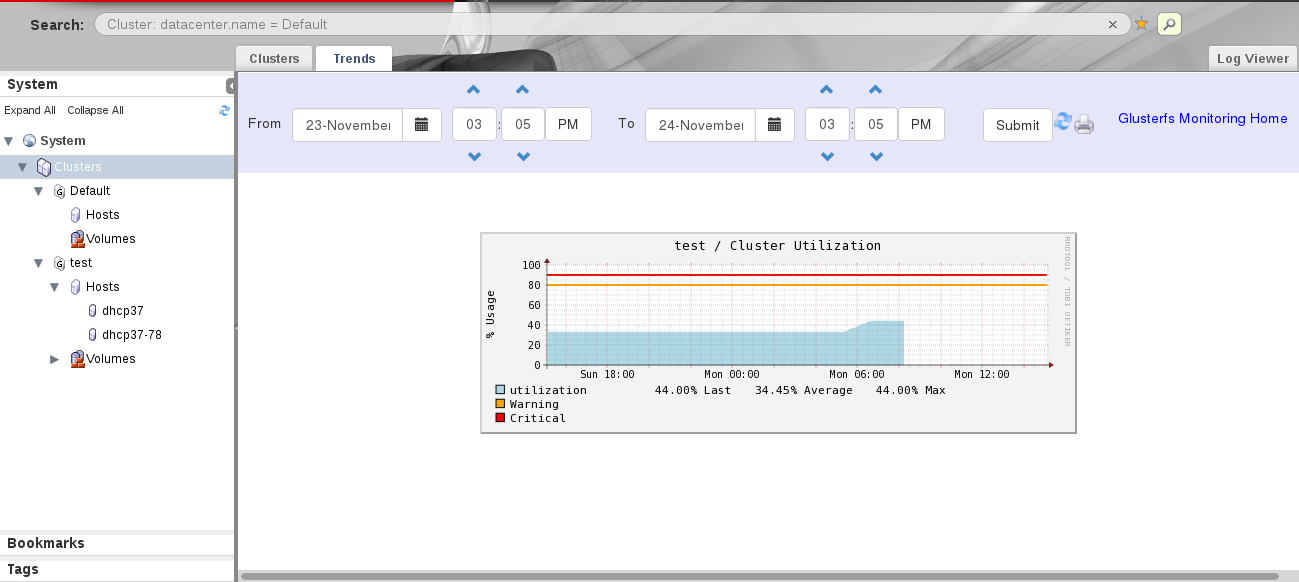Toggle From time PM button

click(568, 125)
